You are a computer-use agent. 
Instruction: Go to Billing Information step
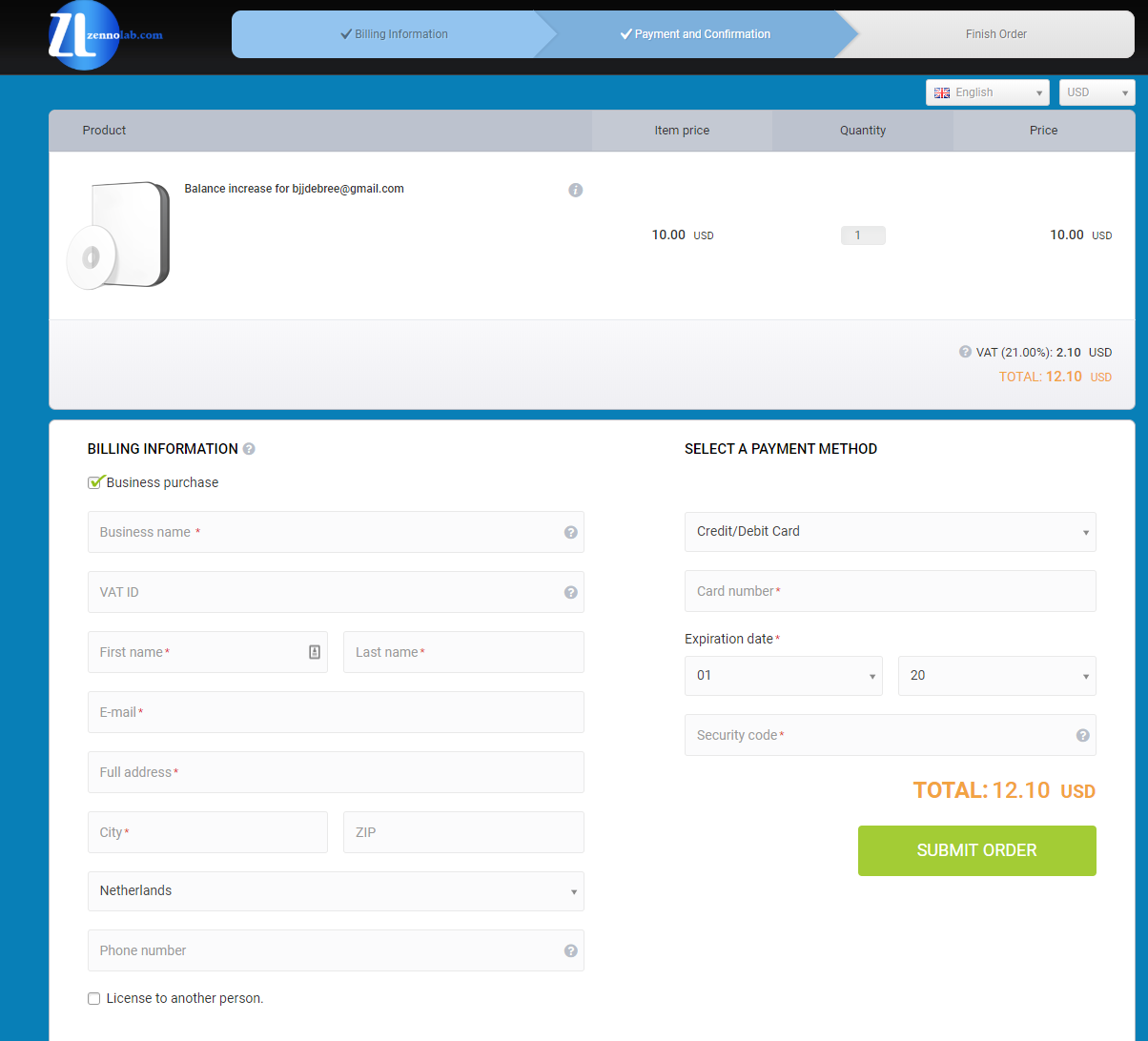(394, 34)
